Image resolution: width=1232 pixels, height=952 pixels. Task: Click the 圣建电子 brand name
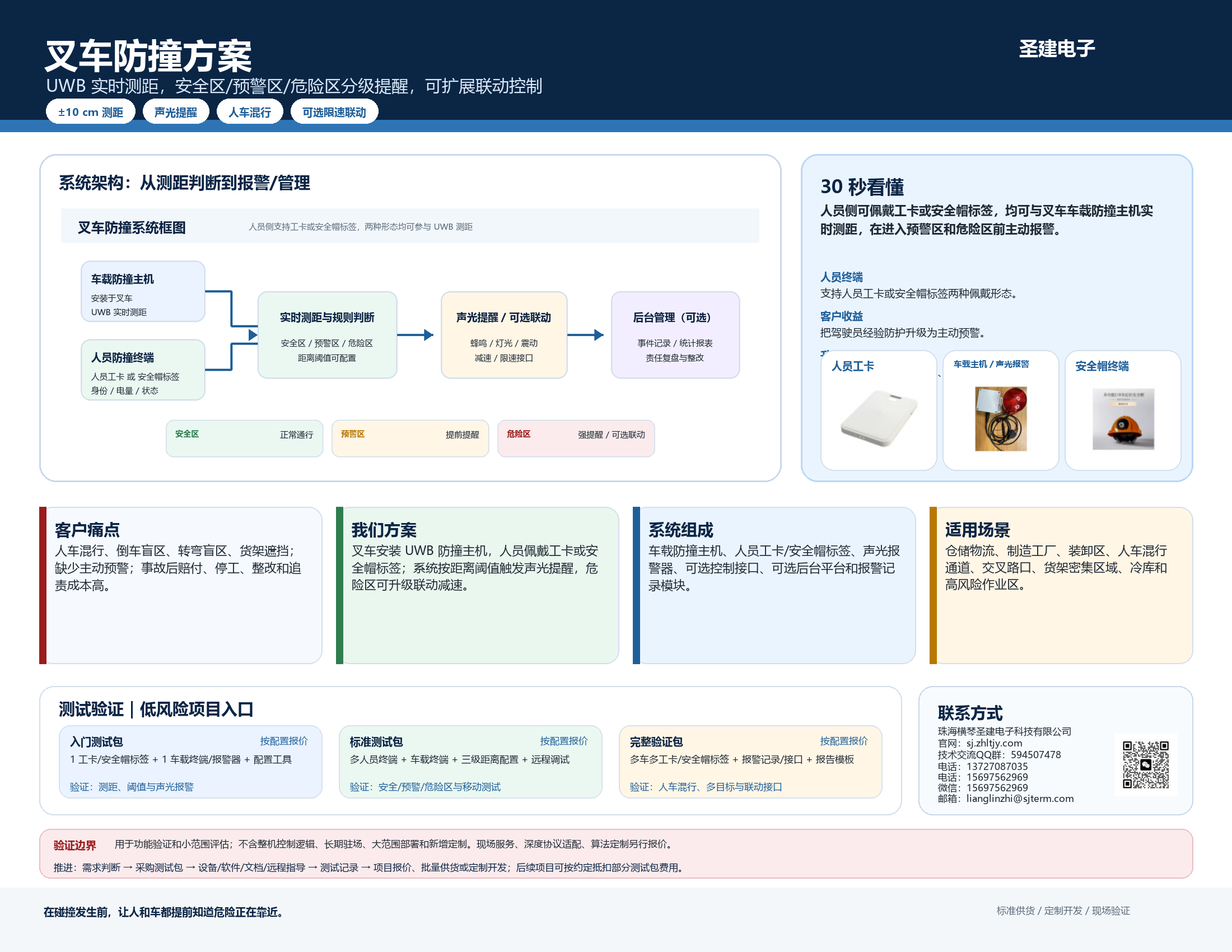pos(1057,49)
